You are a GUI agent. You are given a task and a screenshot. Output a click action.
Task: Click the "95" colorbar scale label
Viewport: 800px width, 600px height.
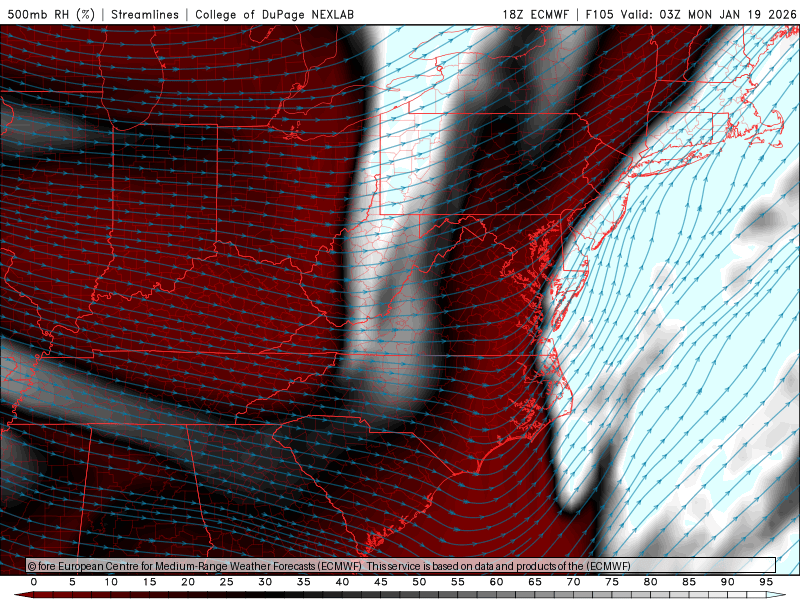(766, 582)
